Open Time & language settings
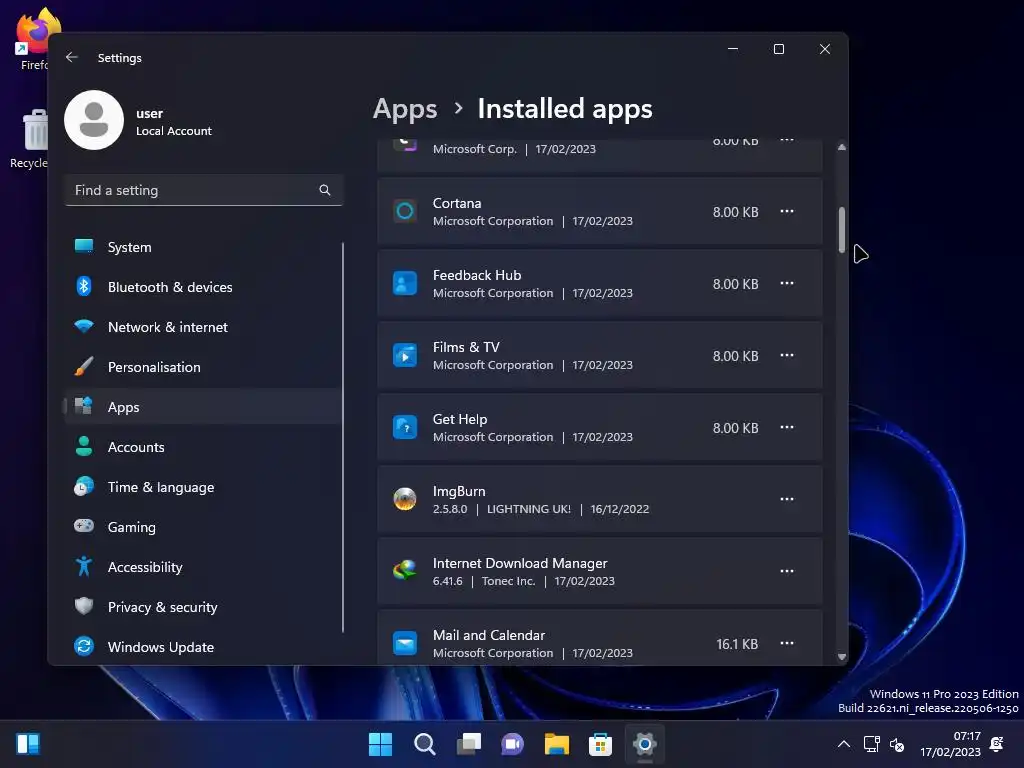The image size is (1024, 768). point(203,487)
